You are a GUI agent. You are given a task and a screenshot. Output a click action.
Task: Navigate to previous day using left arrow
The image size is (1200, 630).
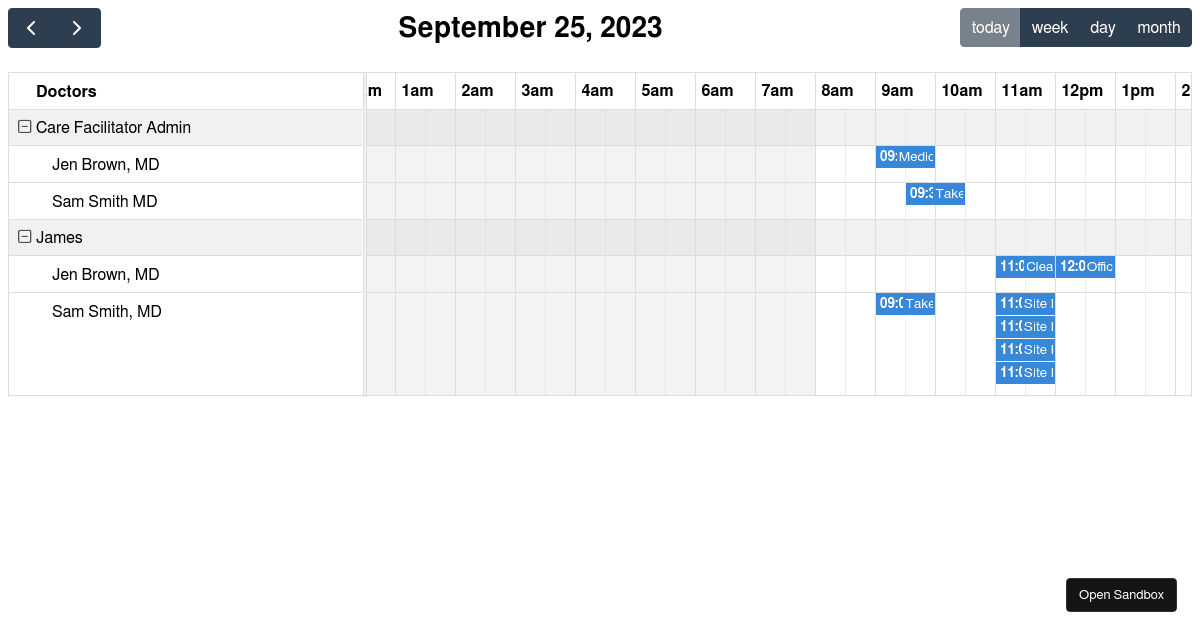pyautogui.click(x=31, y=28)
